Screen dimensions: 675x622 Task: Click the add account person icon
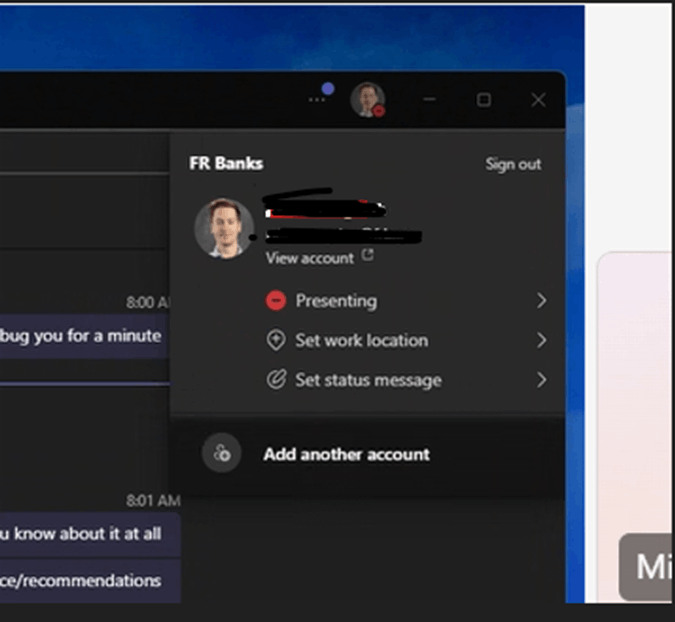pos(222,453)
